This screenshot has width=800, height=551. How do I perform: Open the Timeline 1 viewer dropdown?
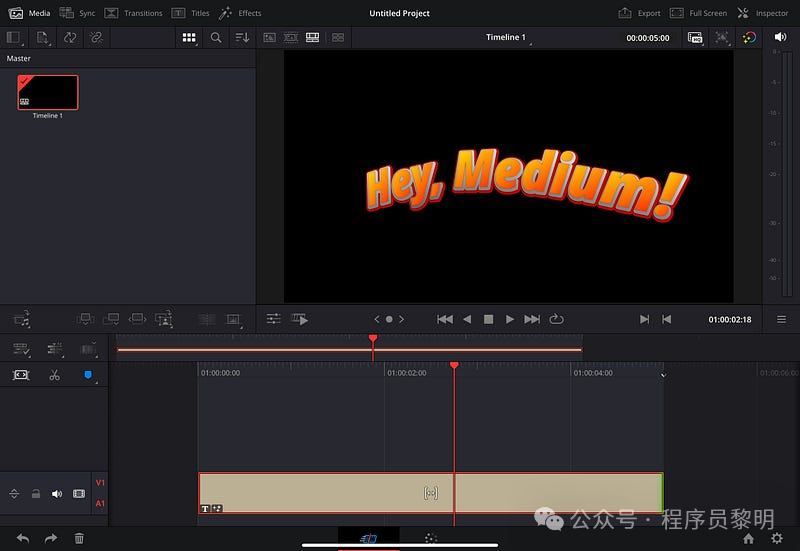[x=506, y=37]
